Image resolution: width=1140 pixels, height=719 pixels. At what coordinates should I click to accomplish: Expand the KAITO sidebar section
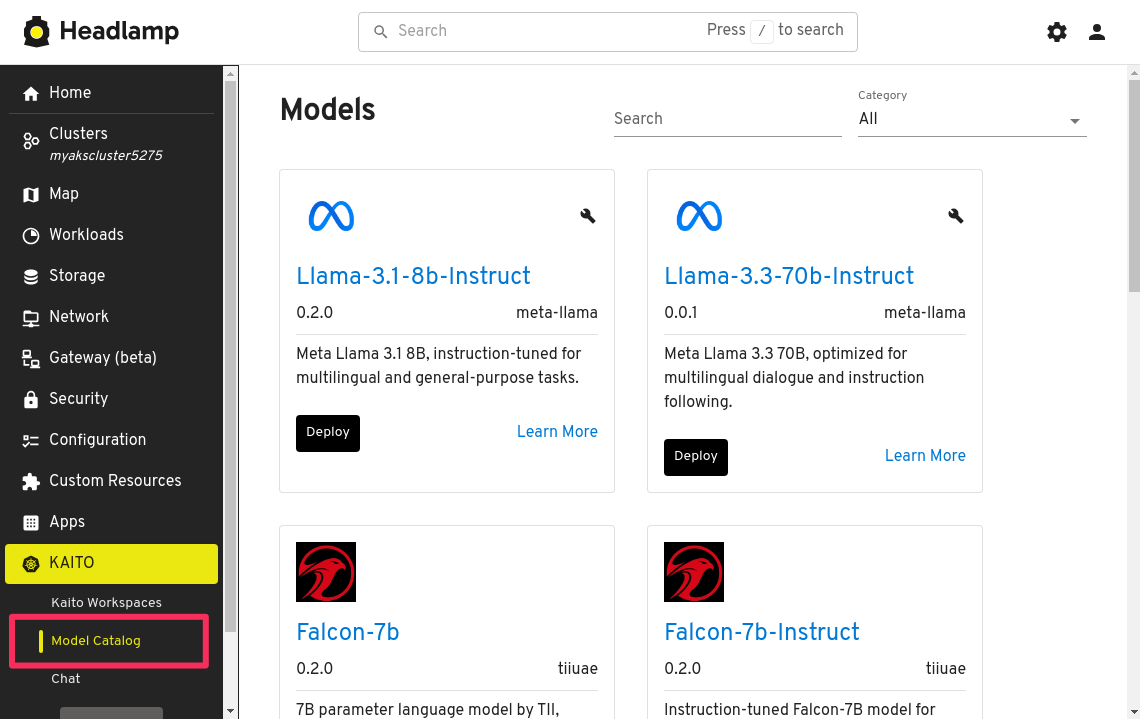pos(111,563)
